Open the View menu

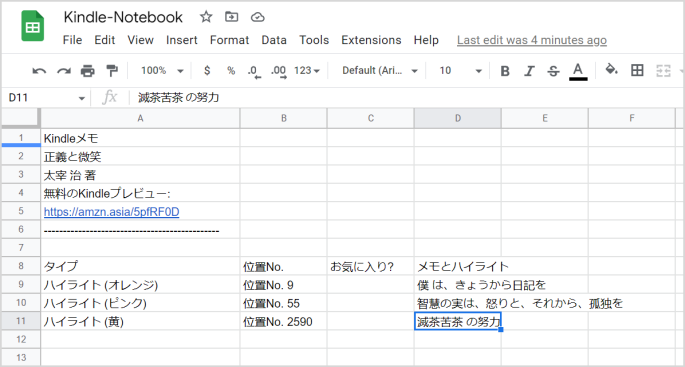(x=141, y=40)
